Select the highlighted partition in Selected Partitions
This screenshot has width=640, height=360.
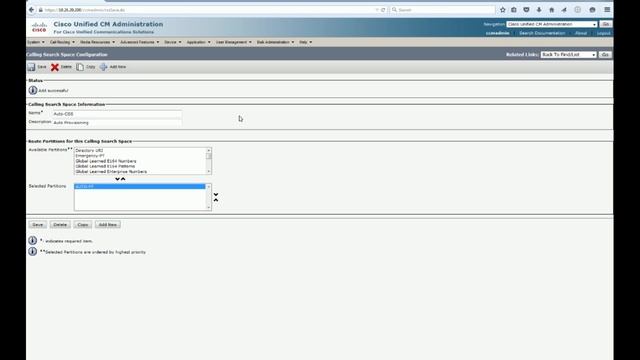tap(140, 187)
